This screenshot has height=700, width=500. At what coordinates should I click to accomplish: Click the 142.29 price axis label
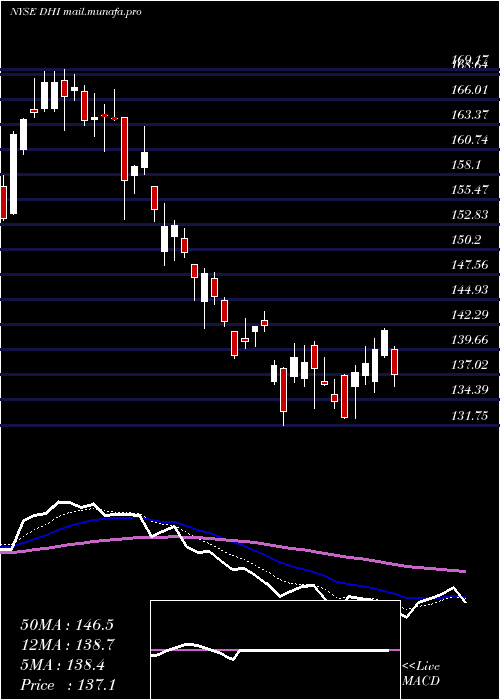pos(469,315)
